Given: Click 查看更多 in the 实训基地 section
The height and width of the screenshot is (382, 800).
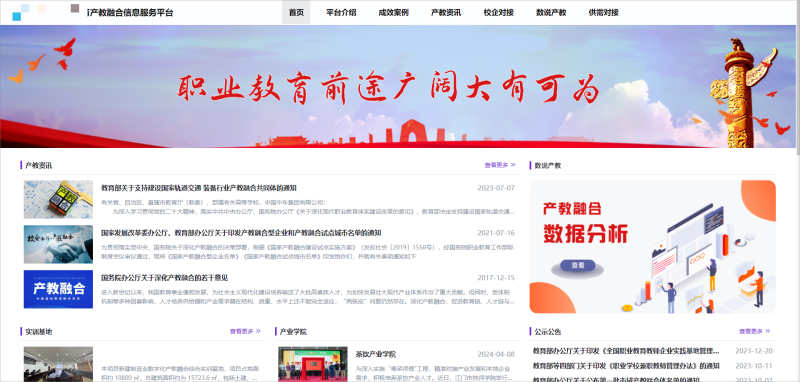Looking at the screenshot, I should 245,332.
